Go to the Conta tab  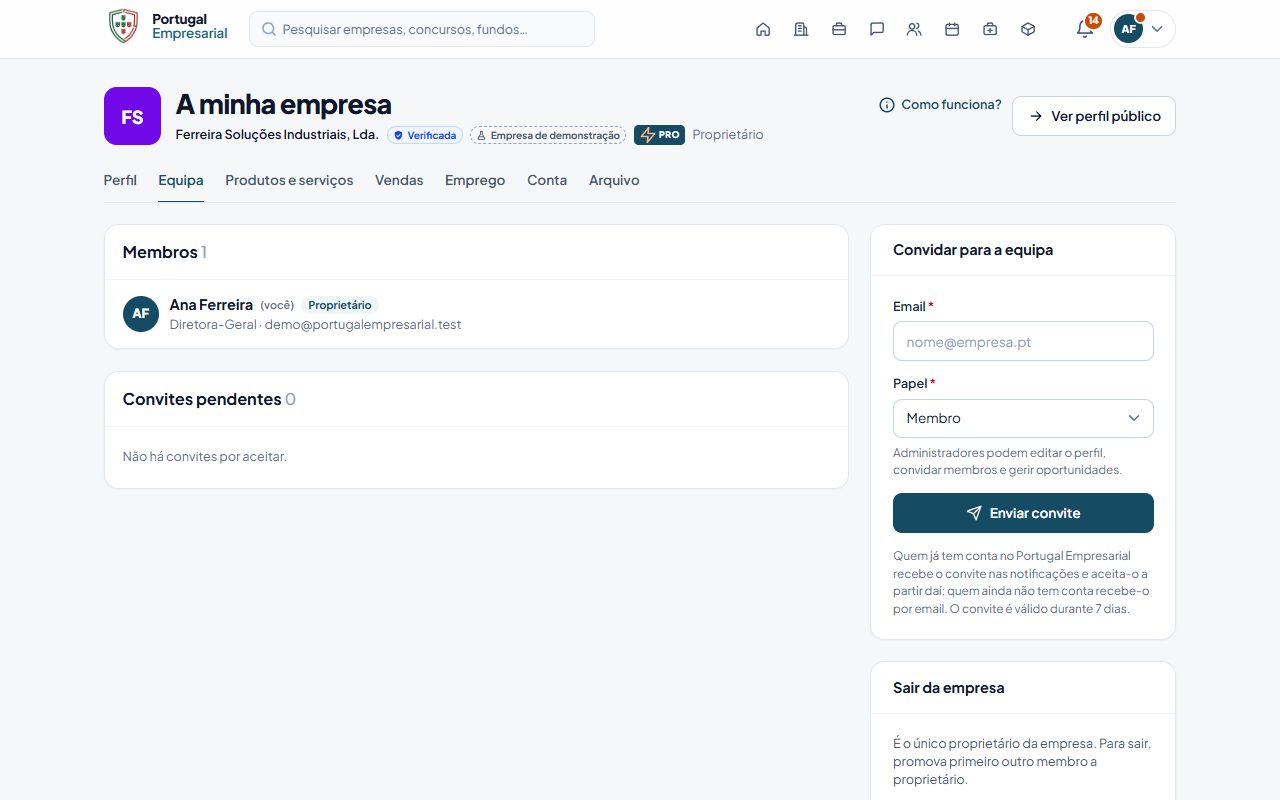point(547,181)
